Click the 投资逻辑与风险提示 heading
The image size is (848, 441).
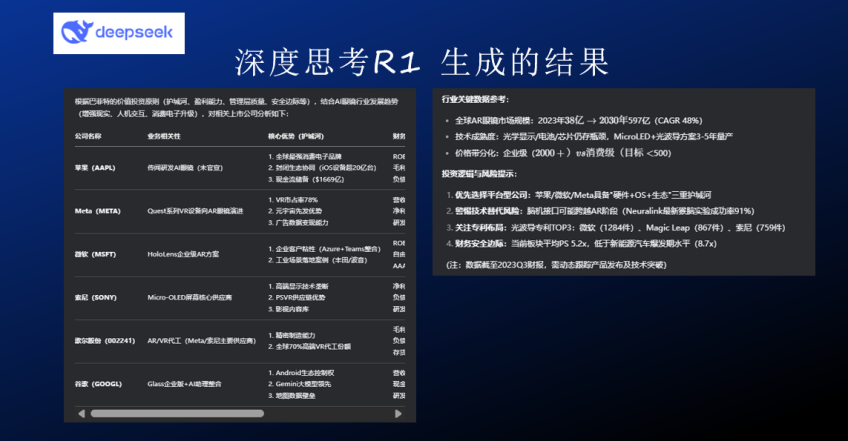pos(479,174)
